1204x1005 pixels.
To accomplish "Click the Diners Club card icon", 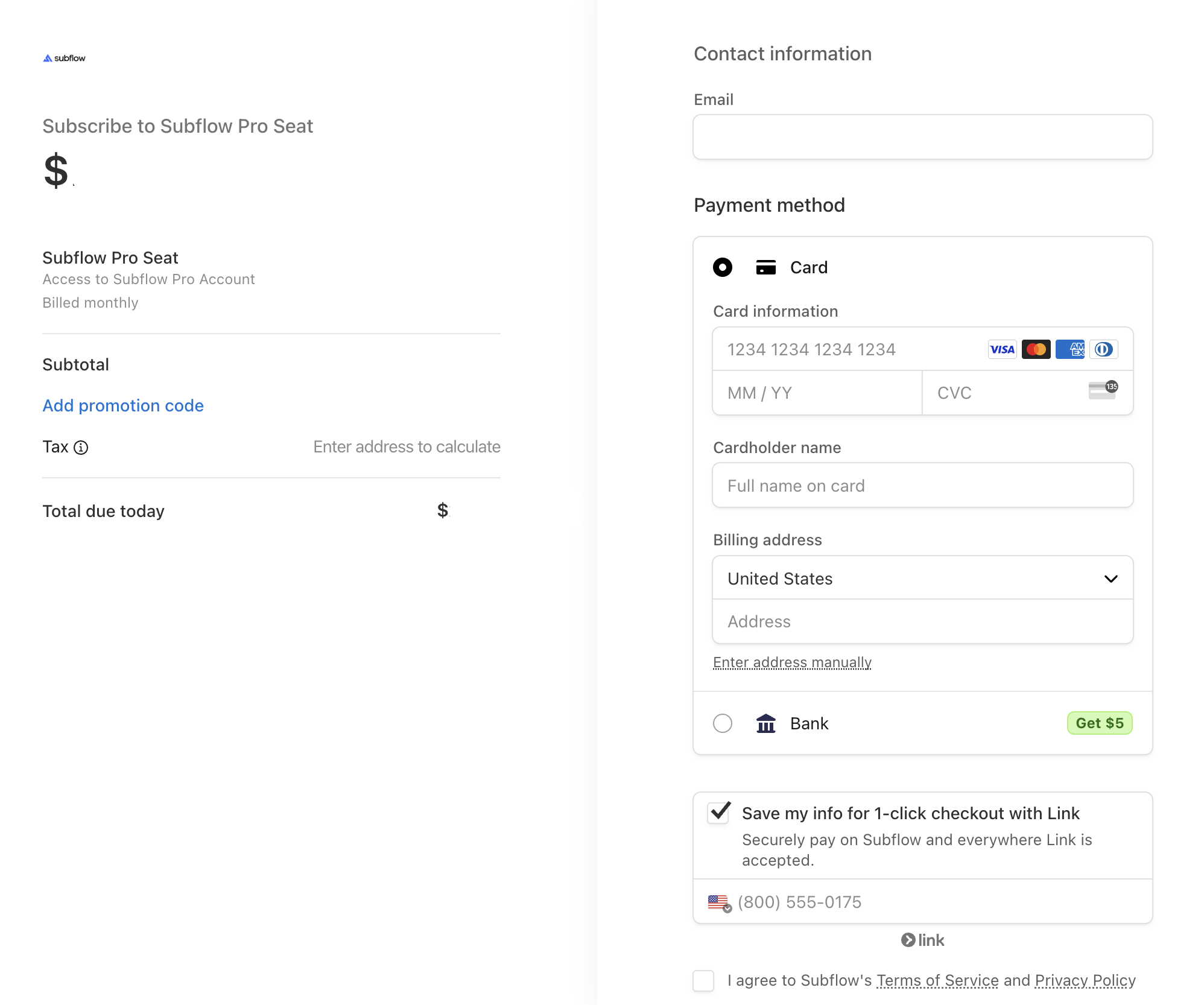I will [x=1103, y=349].
